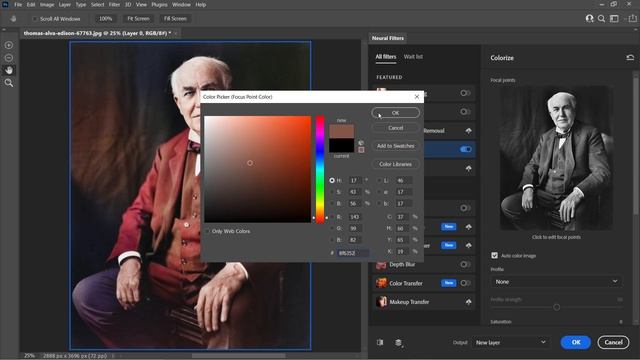
Task: Reset Colorize parameters with undo arrow icon
Action: [x=630, y=58]
